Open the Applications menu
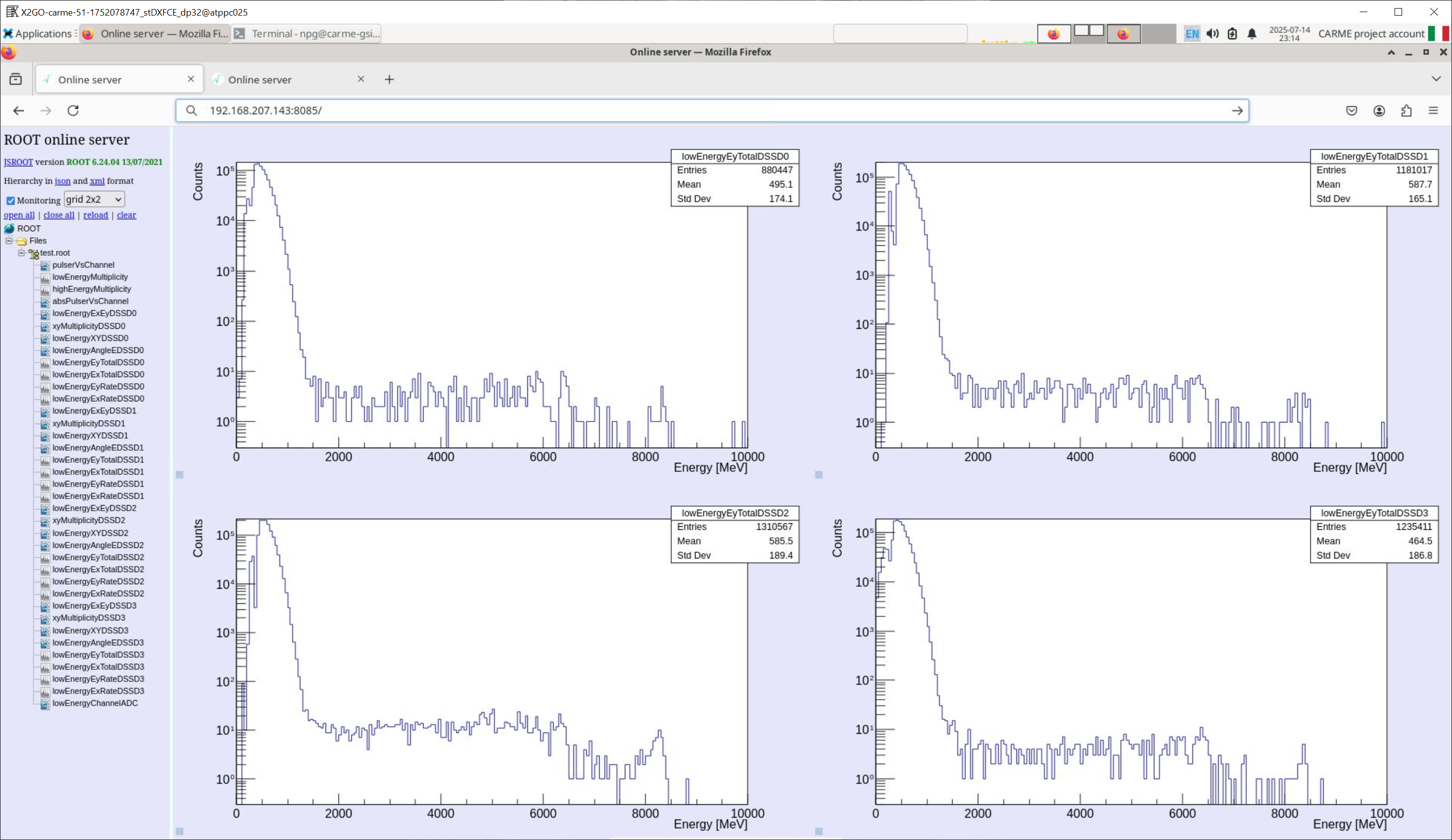The image size is (1452, 840). tap(38, 33)
